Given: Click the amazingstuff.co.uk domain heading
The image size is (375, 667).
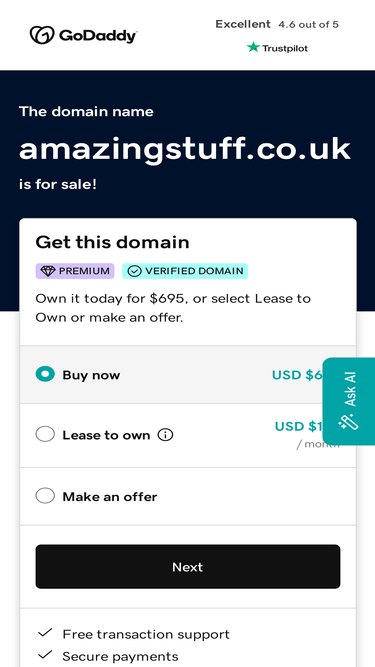Looking at the screenshot, I should coord(185,149).
